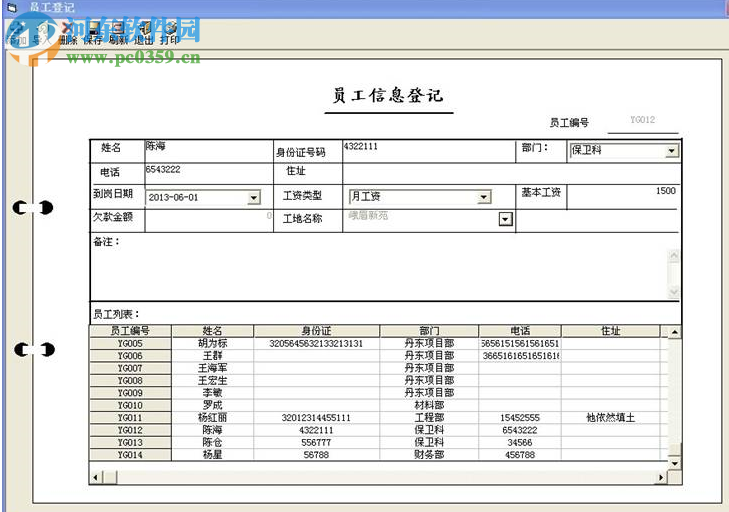Viewport: 729px width, 512px height.
Task: Click the 欠款金额 debt amount field
Action: (x=209, y=220)
